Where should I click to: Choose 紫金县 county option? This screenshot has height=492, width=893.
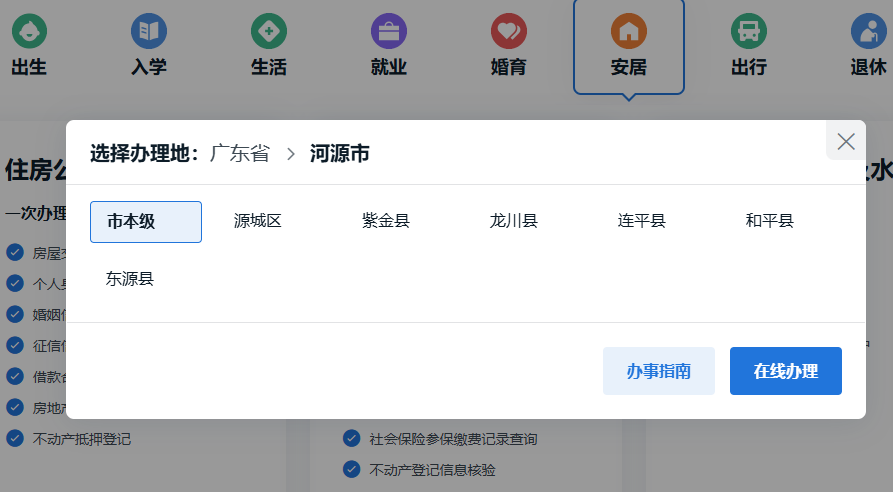[x=386, y=221]
